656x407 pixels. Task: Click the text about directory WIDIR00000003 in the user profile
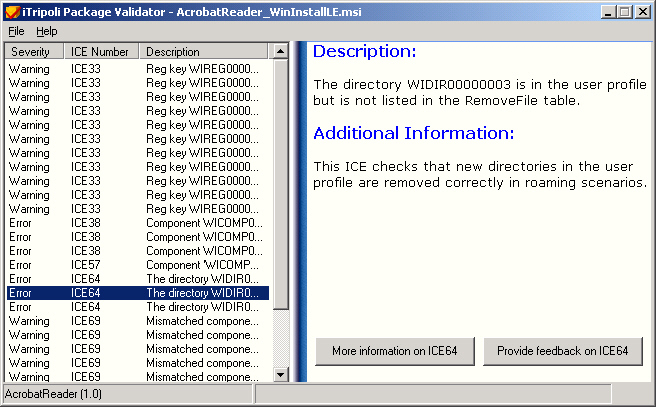(480, 92)
